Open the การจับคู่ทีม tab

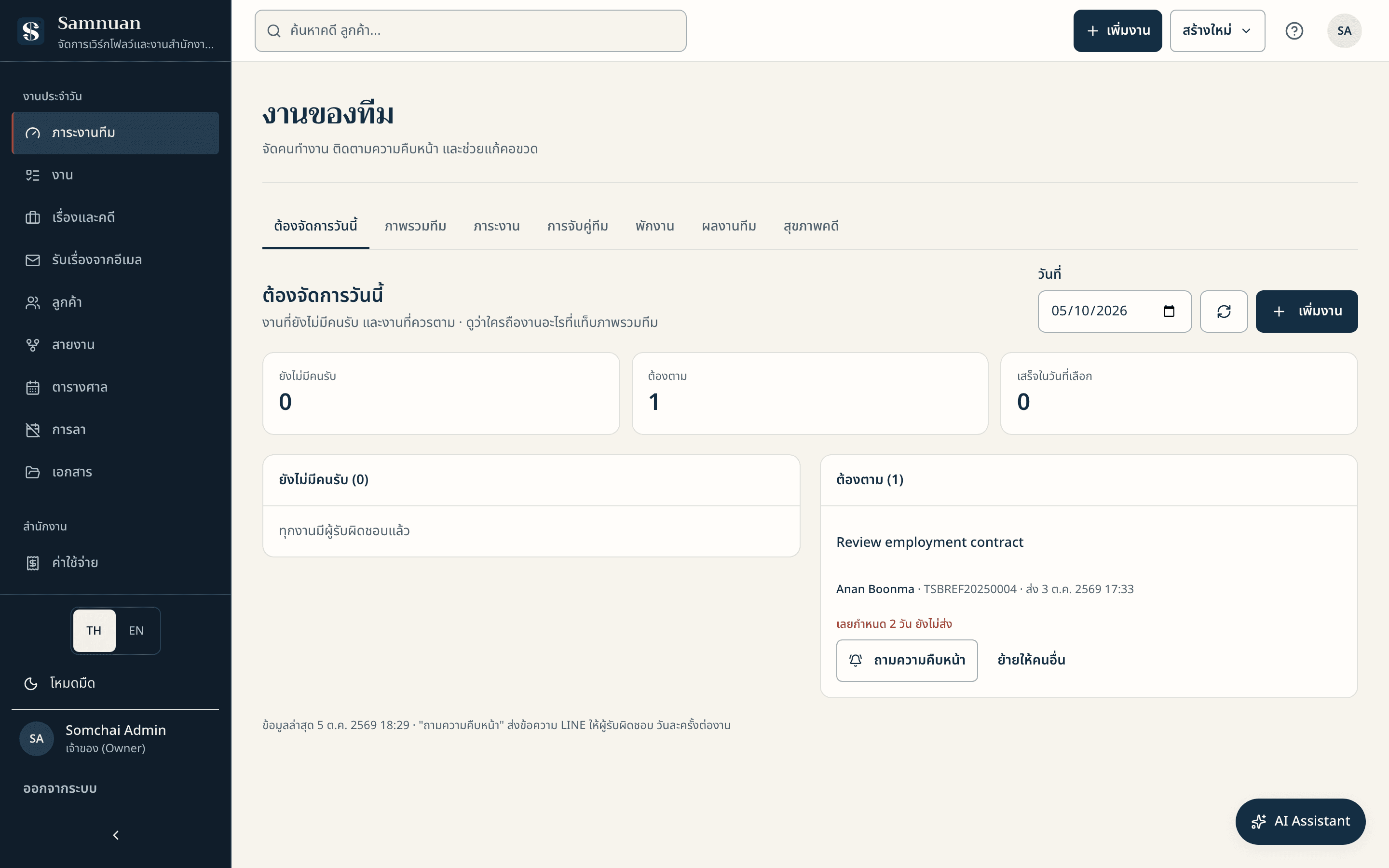(577, 227)
